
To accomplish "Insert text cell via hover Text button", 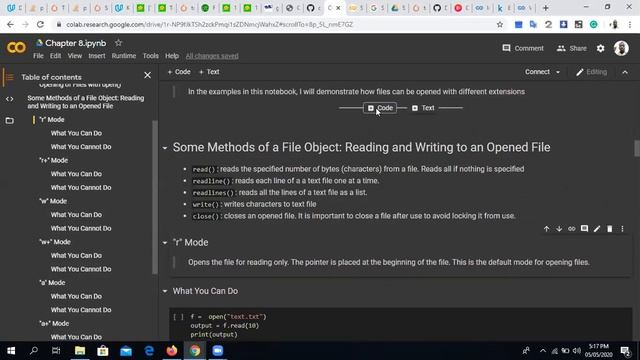I will 423,108.
